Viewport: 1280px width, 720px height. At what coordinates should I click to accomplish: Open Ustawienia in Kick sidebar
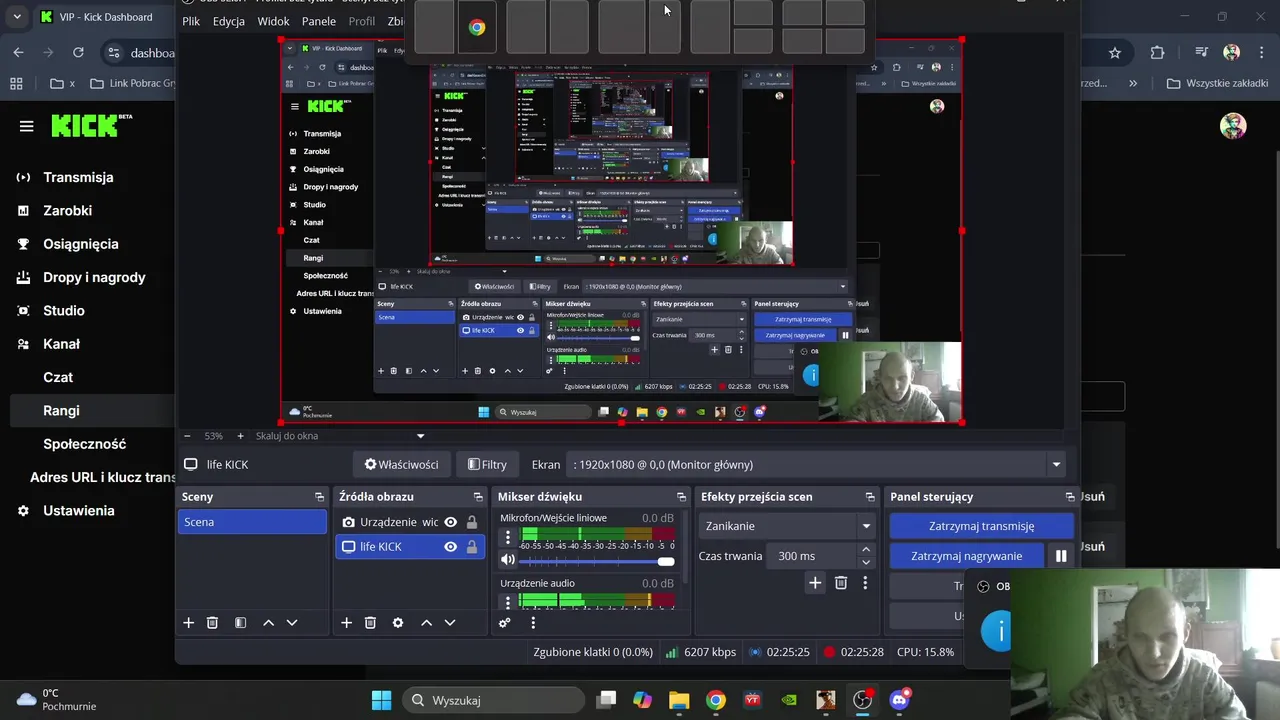coord(78,511)
